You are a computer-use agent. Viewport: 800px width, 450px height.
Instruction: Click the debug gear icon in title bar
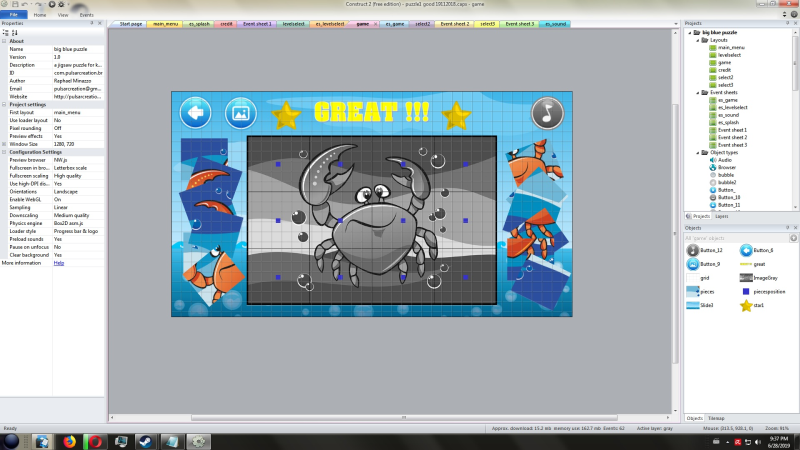click(x=61, y=4)
